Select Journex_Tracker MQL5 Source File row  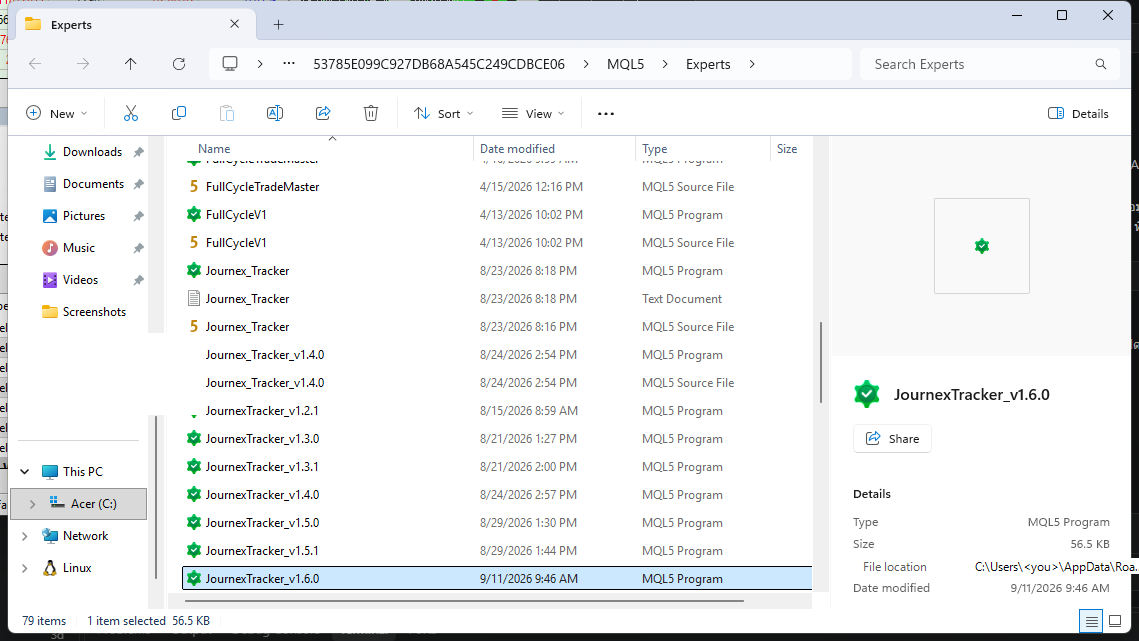(497, 326)
